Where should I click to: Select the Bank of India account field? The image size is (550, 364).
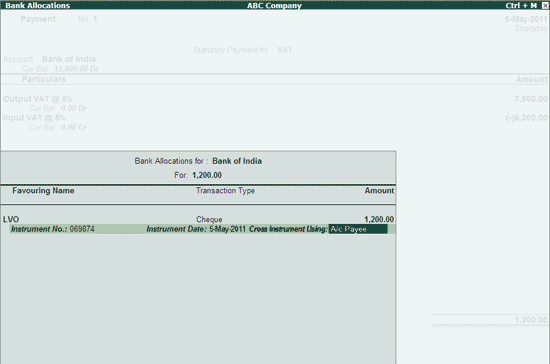[69, 59]
